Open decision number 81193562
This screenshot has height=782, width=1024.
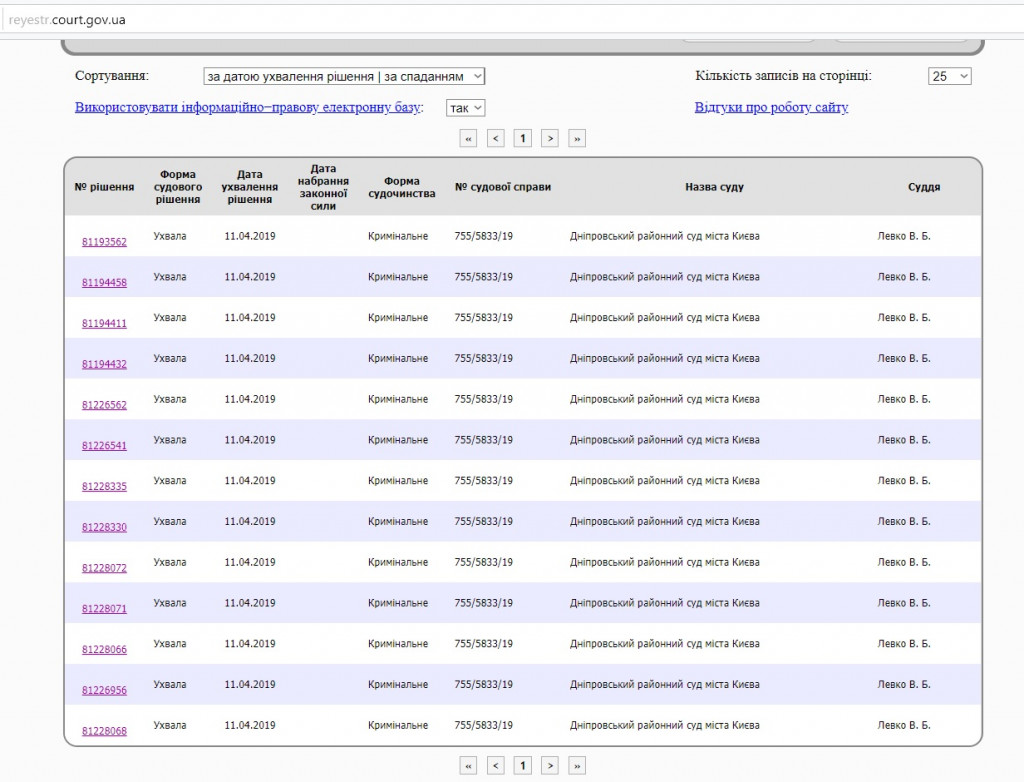point(104,242)
